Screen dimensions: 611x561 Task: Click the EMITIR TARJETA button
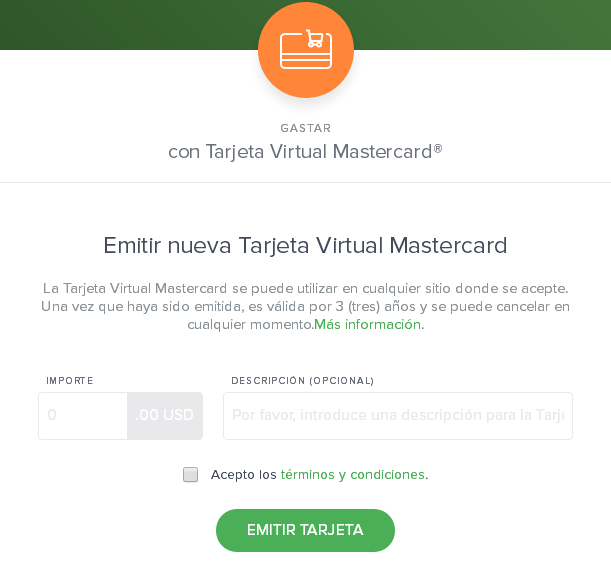tap(306, 530)
